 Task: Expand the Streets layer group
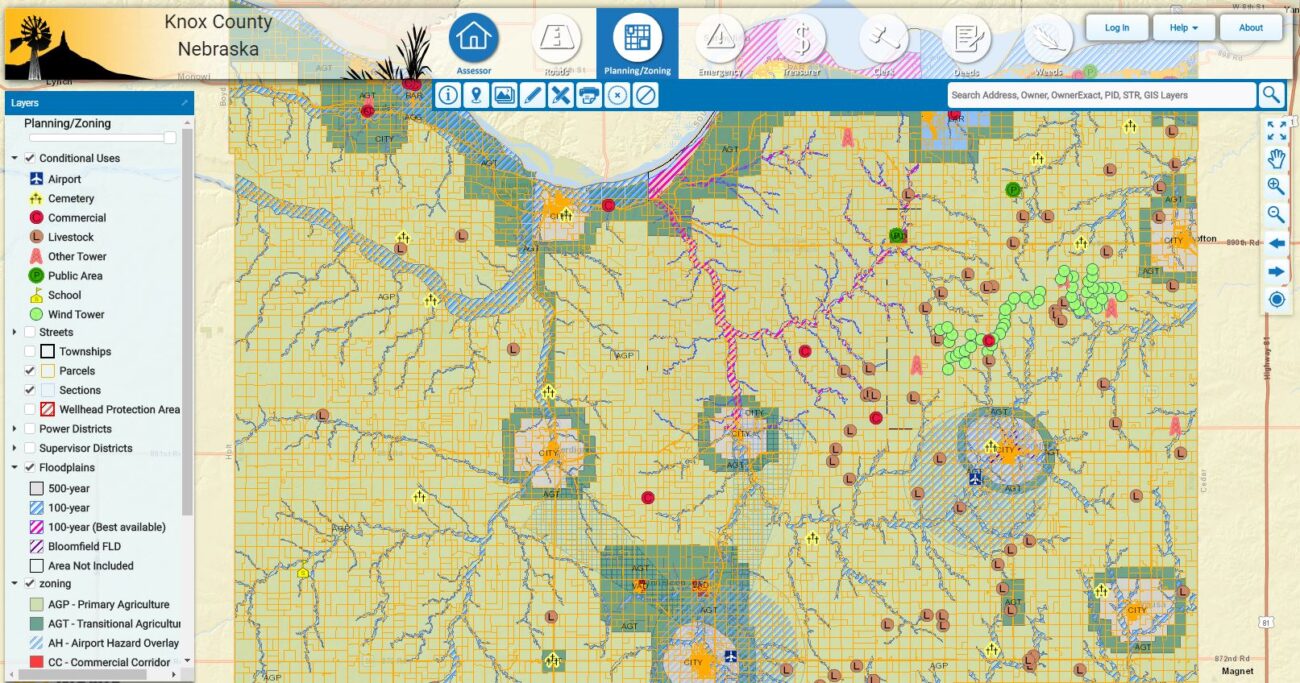14,332
